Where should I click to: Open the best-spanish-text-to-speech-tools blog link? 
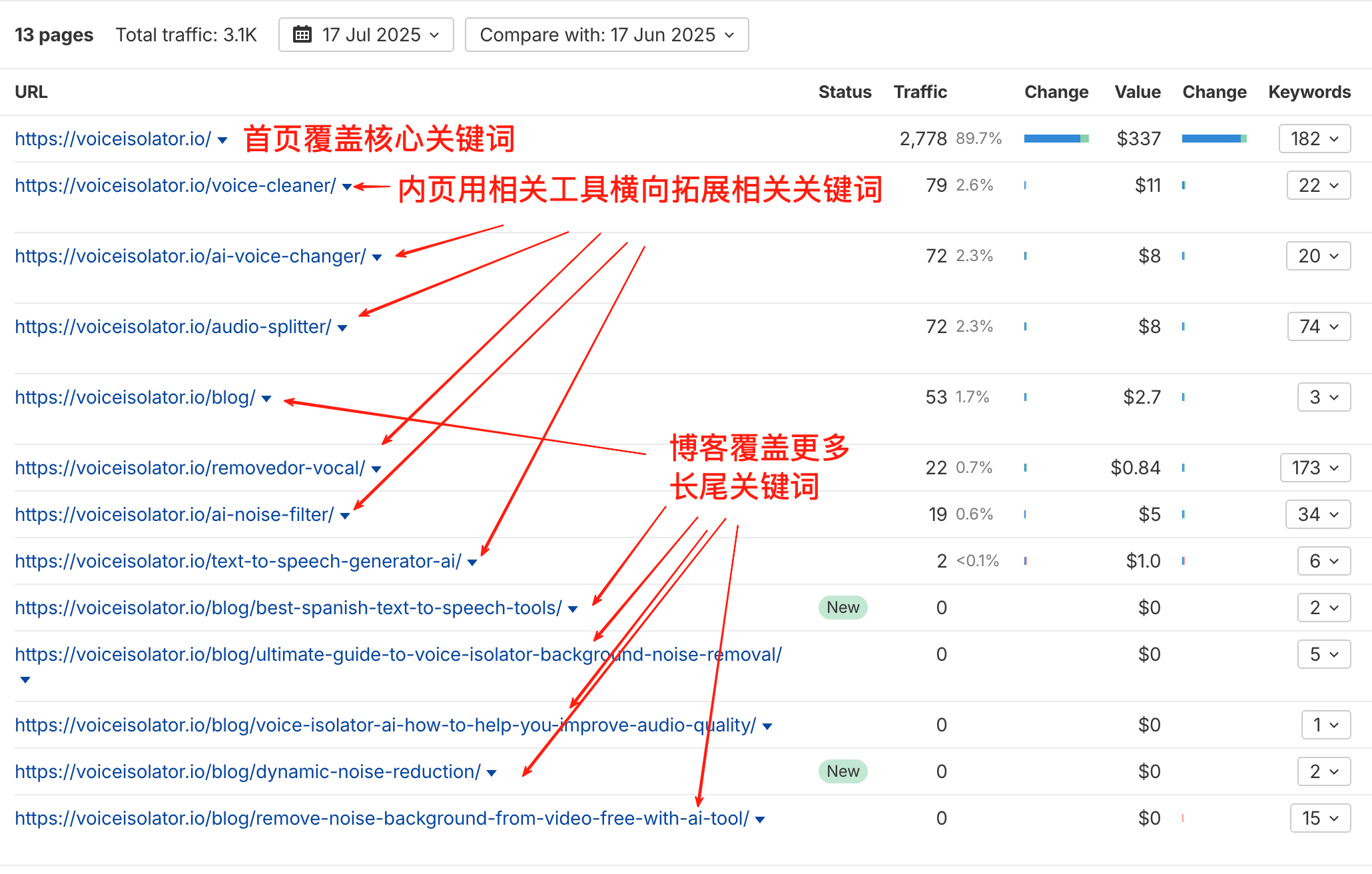288,608
